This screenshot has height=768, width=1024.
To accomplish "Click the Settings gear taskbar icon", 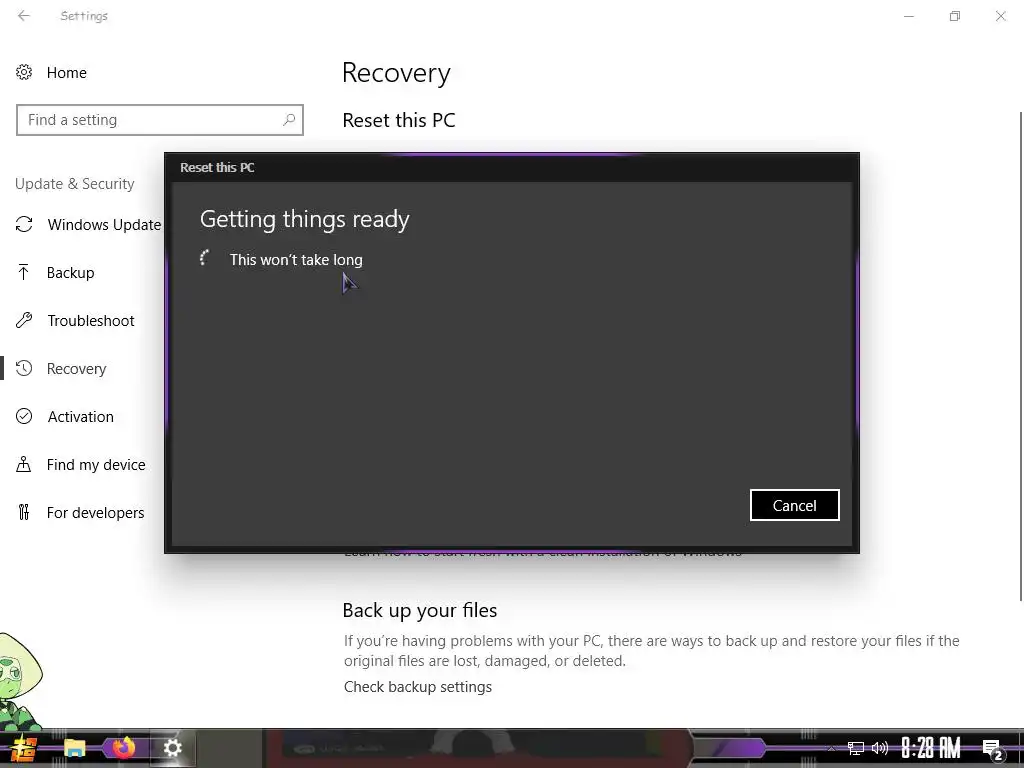I will [172, 748].
